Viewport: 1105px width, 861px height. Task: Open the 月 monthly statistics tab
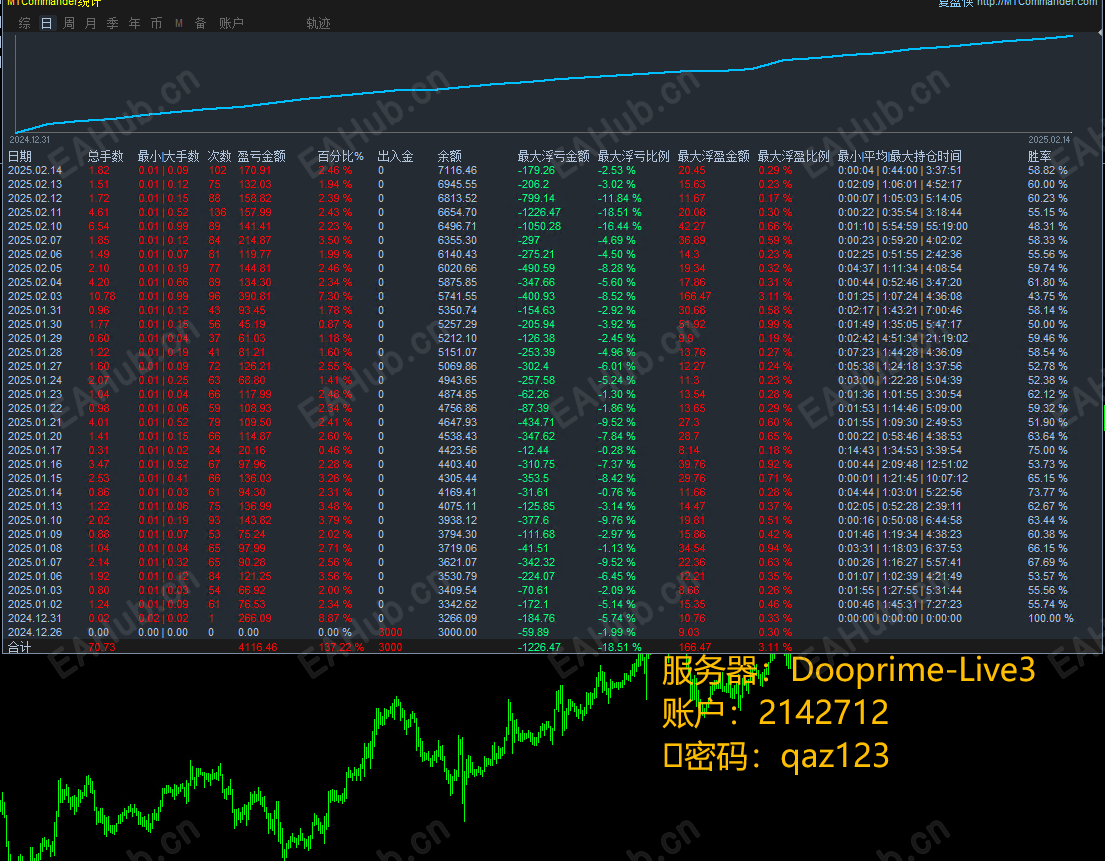click(90, 23)
